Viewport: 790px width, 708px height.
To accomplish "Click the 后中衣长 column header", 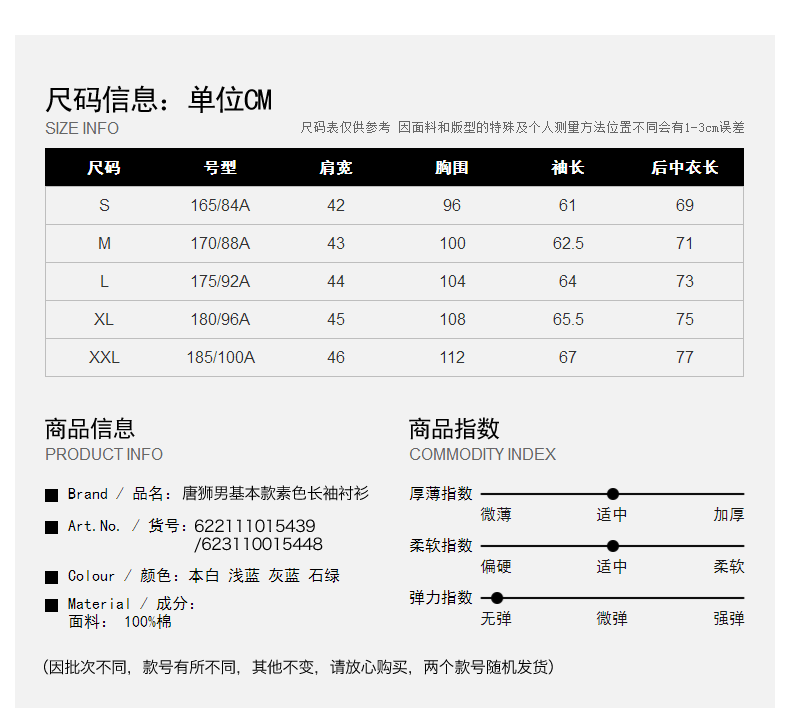I will click(685, 167).
